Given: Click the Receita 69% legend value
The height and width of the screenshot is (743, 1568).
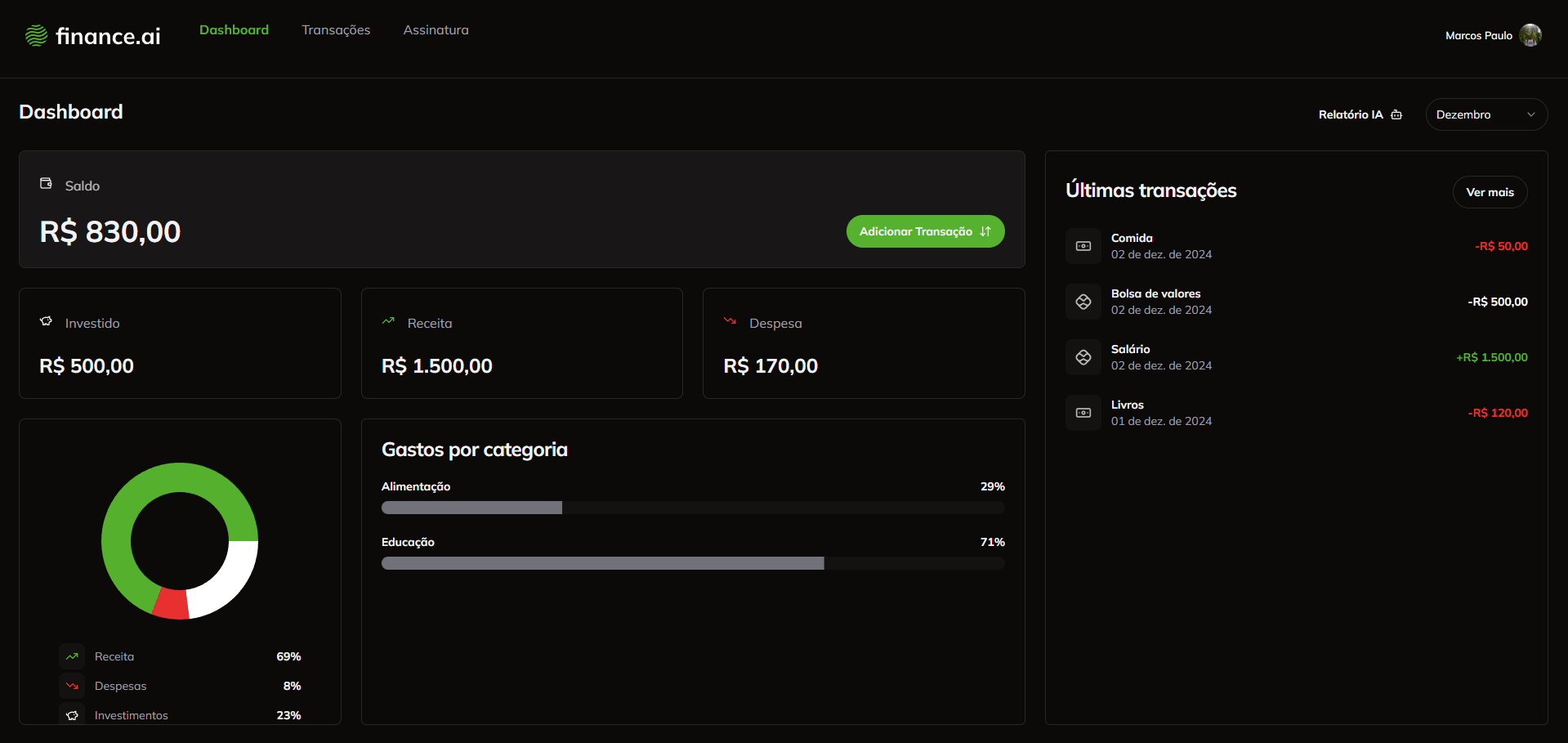Looking at the screenshot, I should [288, 656].
